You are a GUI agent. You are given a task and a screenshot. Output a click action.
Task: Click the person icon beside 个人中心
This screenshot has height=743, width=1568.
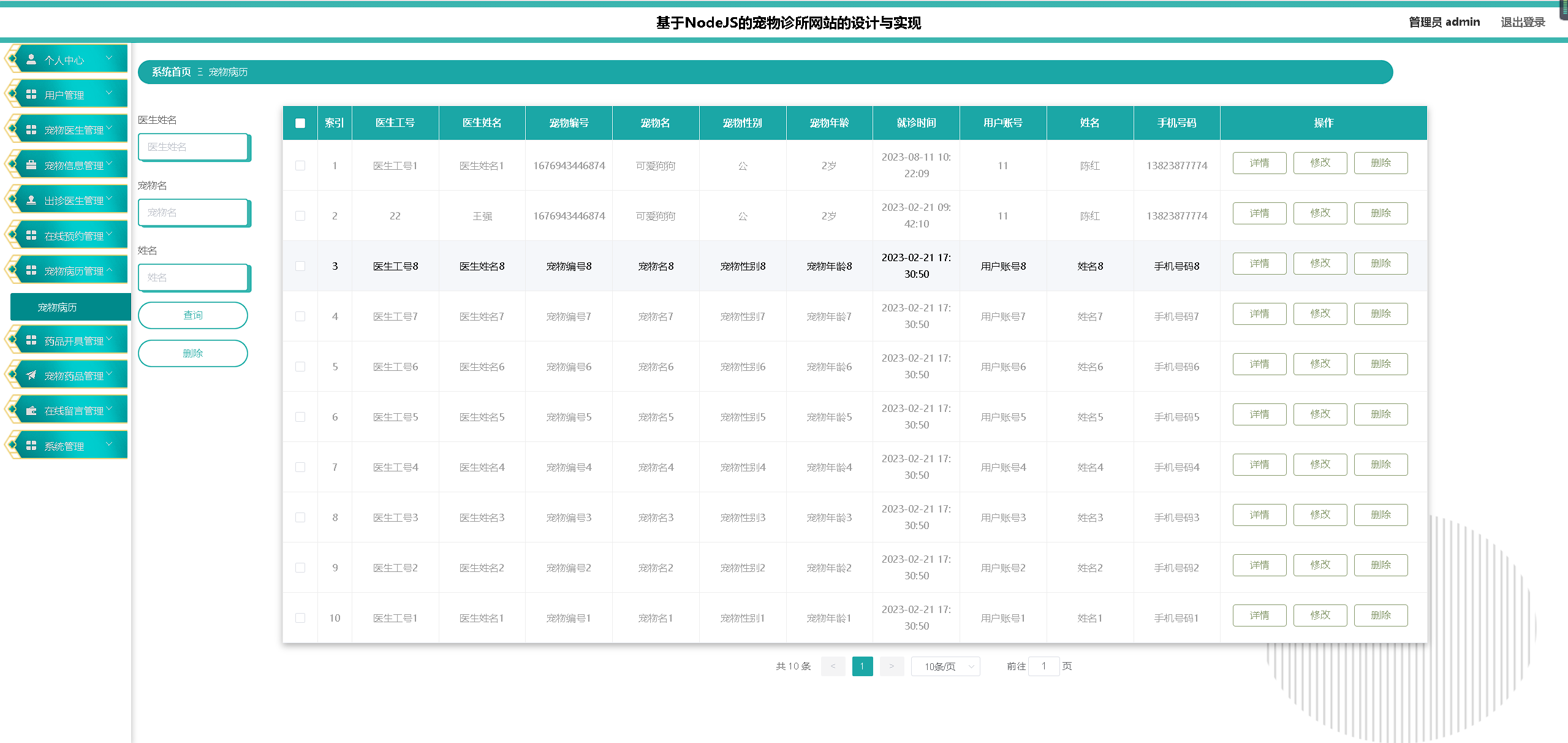pos(31,59)
